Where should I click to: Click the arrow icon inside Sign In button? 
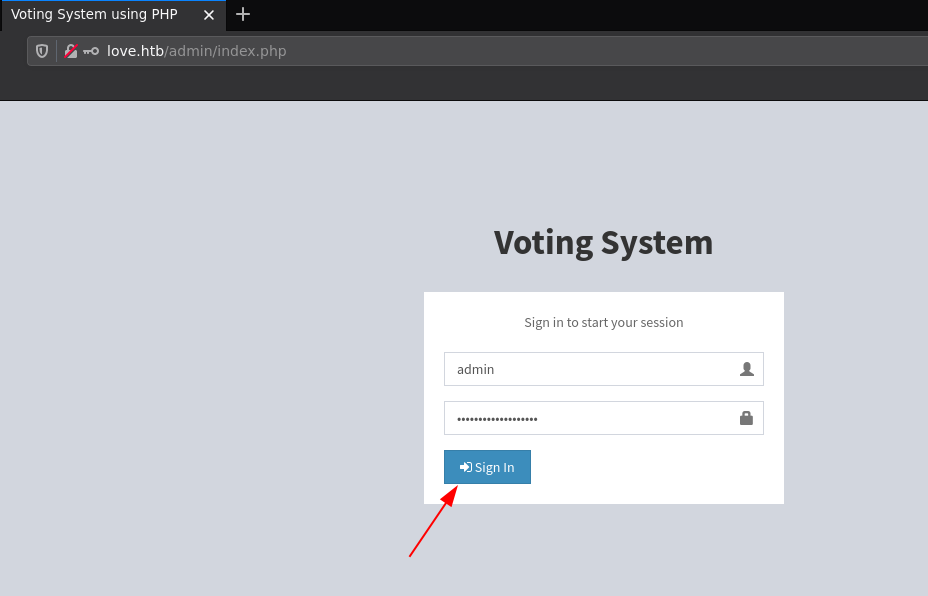tap(465, 467)
